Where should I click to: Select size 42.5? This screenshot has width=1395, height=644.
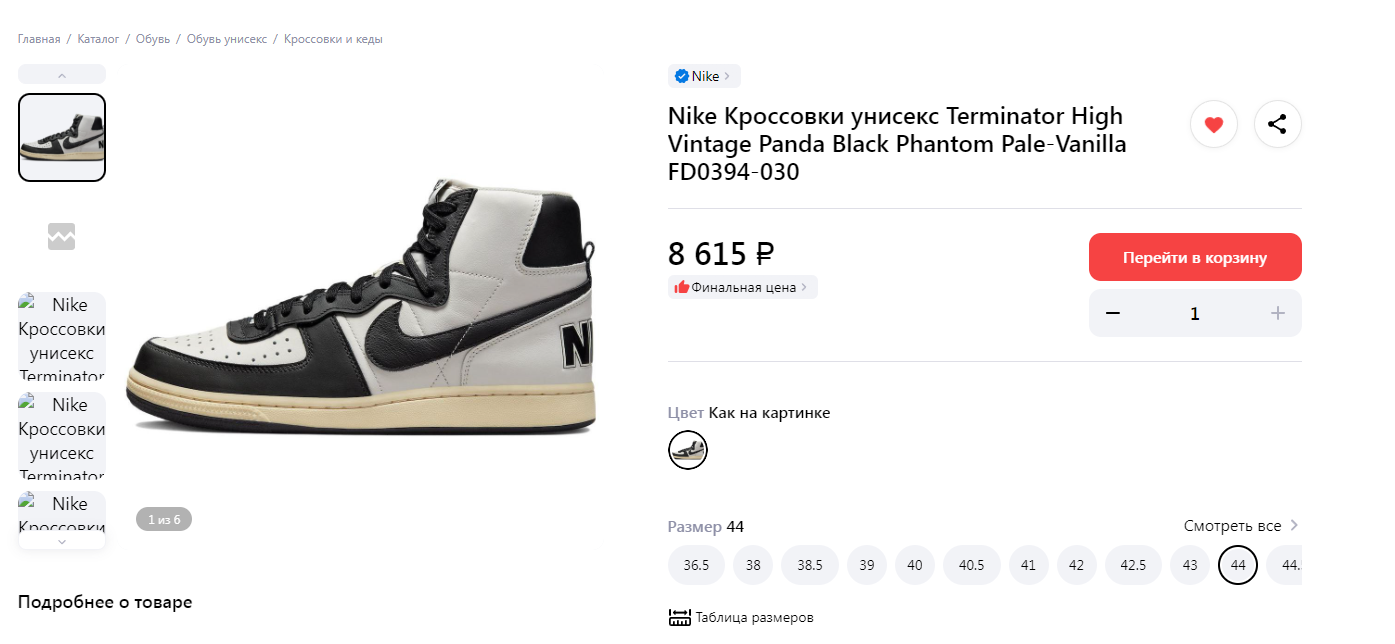click(1133, 565)
